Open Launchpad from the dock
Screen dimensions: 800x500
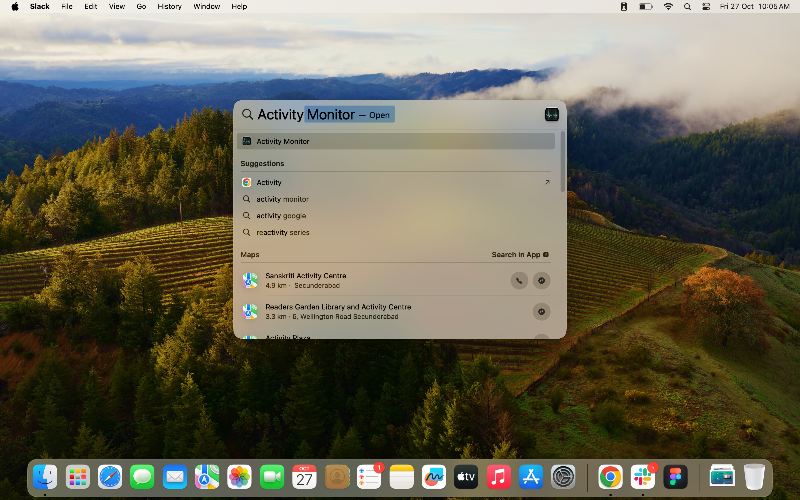click(78, 477)
